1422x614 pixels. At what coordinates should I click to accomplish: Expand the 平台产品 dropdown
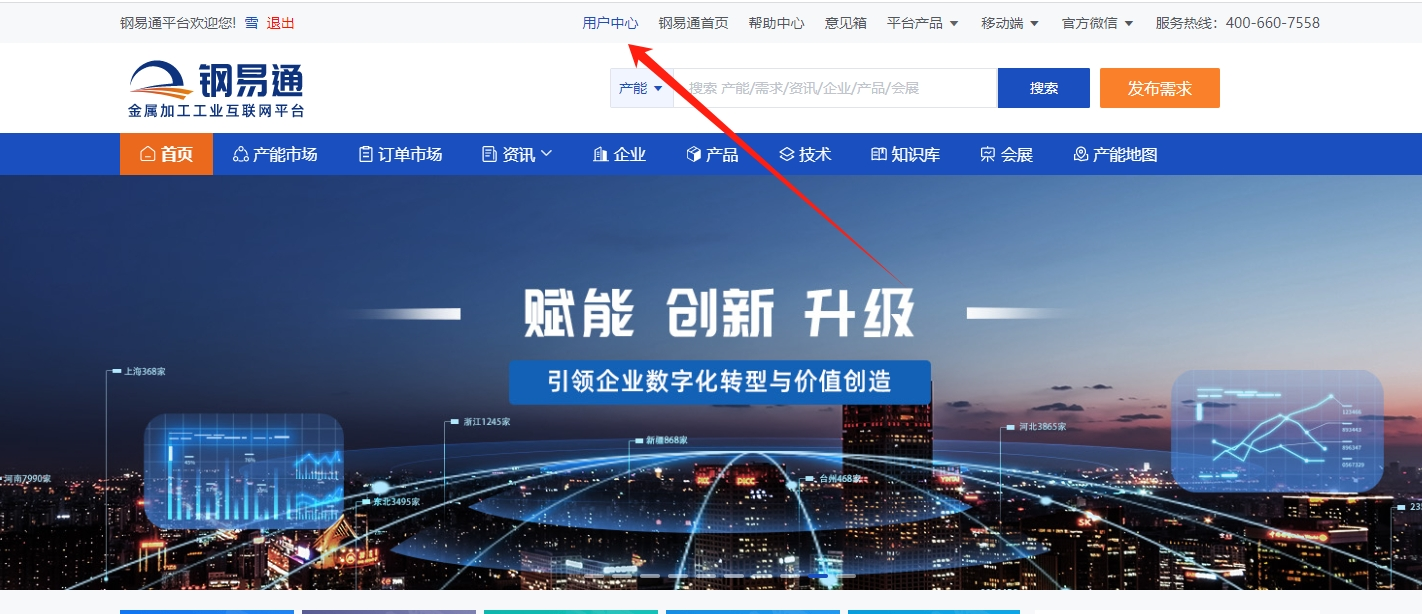(x=923, y=23)
